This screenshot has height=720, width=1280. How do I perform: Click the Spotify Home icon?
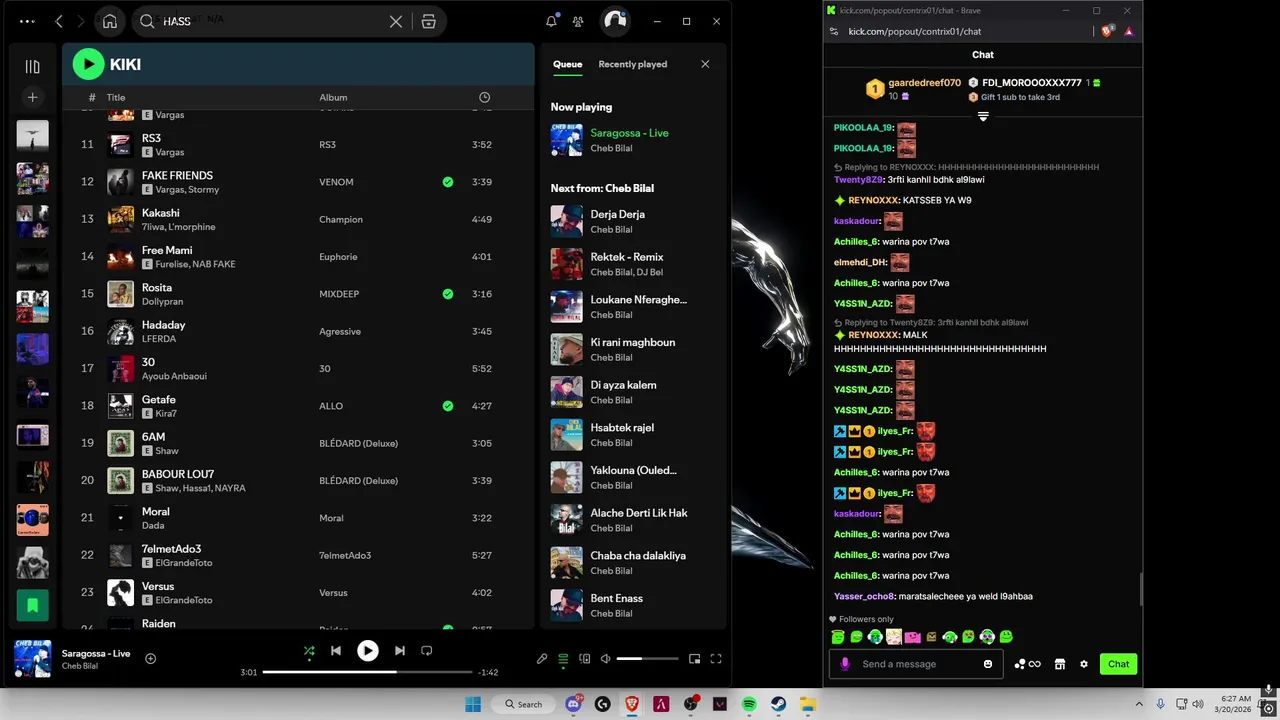click(x=110, y=21)
